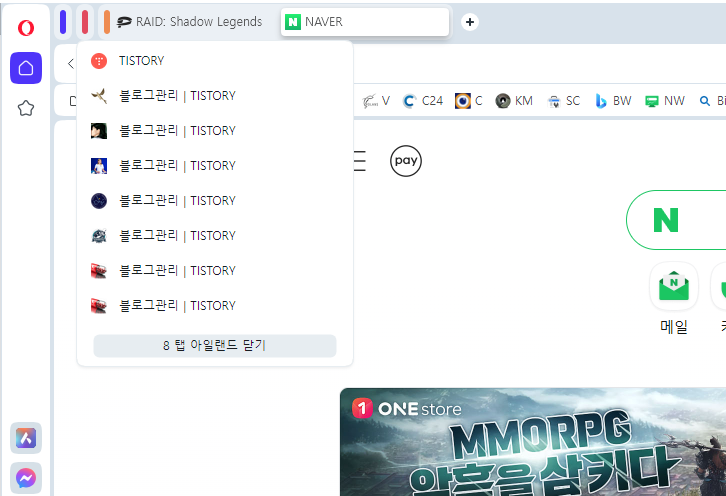This screenshot has width=726, height=496.
Task: Open the NW bookmark
Action: coord(665,100)
